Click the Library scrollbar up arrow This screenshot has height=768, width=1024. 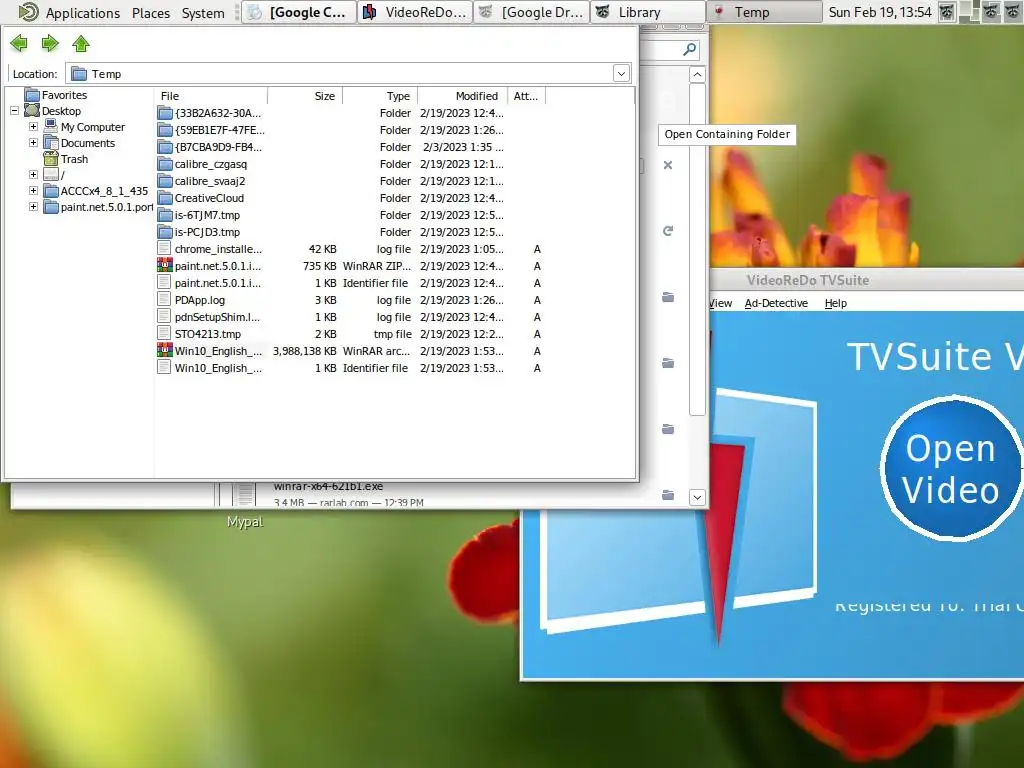tap(697, 74)
